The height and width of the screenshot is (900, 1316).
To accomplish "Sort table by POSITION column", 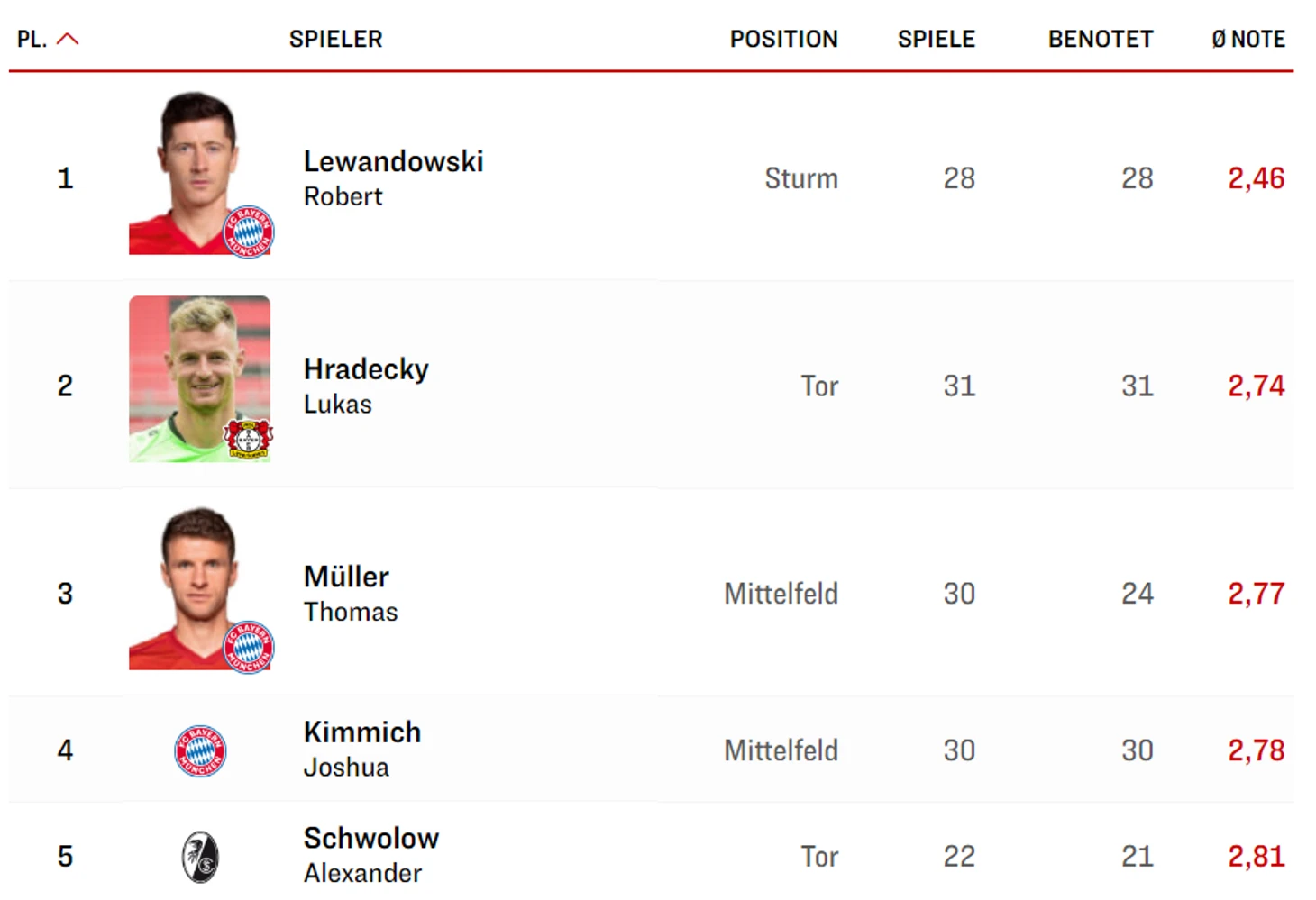I will (783, 39).
